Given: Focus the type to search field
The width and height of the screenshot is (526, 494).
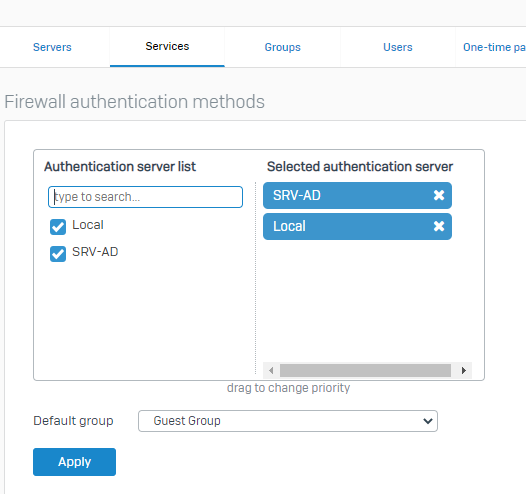Looking at the screenshot, I should 145,197.
